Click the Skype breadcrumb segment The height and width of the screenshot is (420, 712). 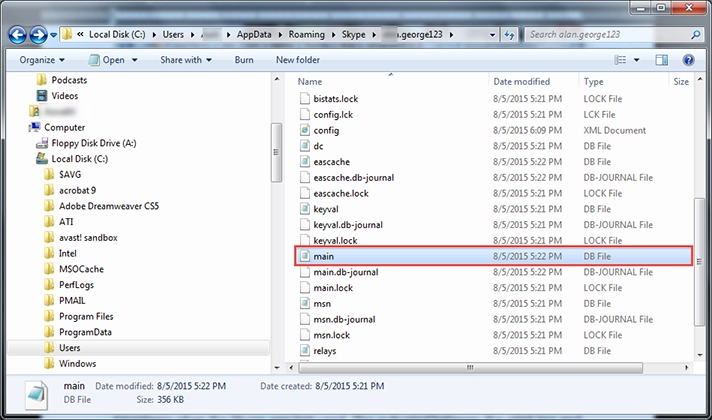click(x=353, y=35)
